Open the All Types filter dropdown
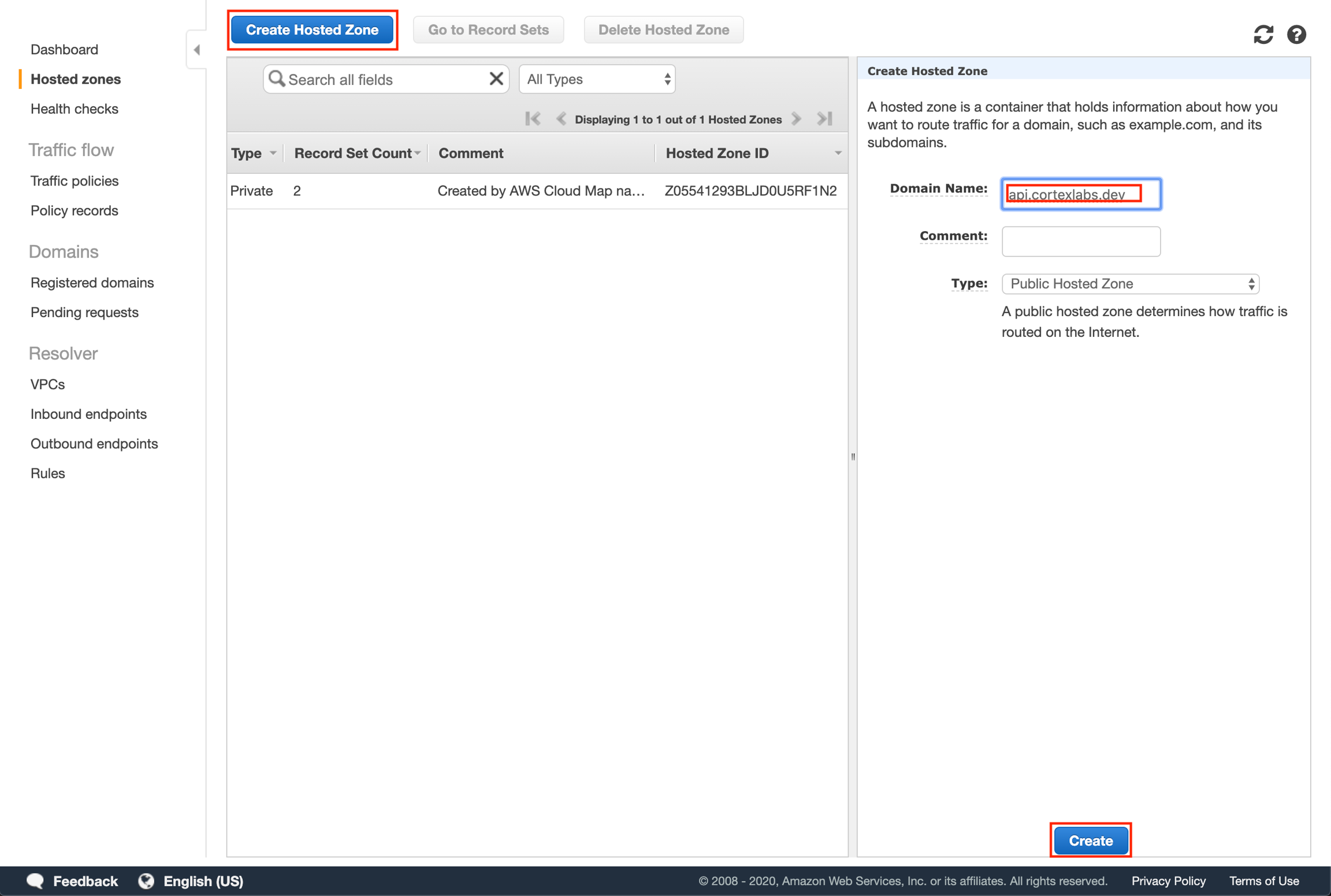 pyautogui.click(x=597, y=79)
